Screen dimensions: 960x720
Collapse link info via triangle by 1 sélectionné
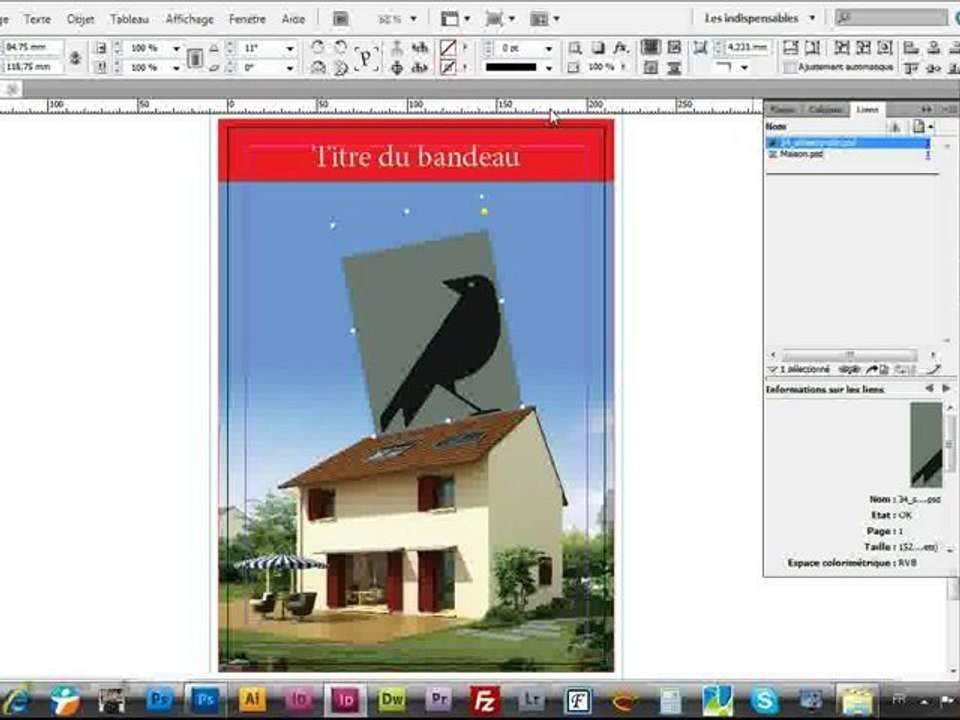(x=772, y=370)
